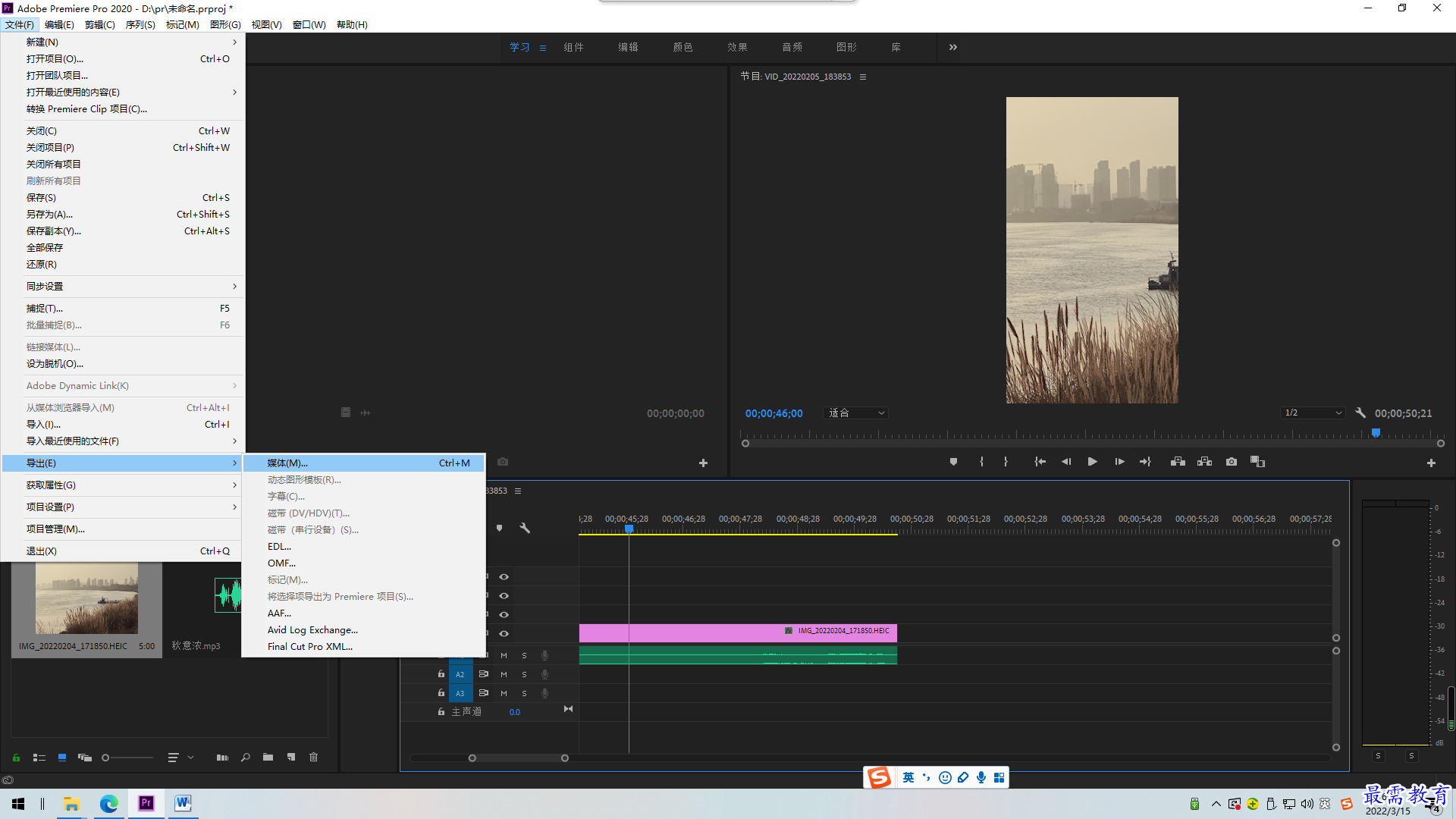Create a new bin folder

pyautogui.click(x=268, y=758)
